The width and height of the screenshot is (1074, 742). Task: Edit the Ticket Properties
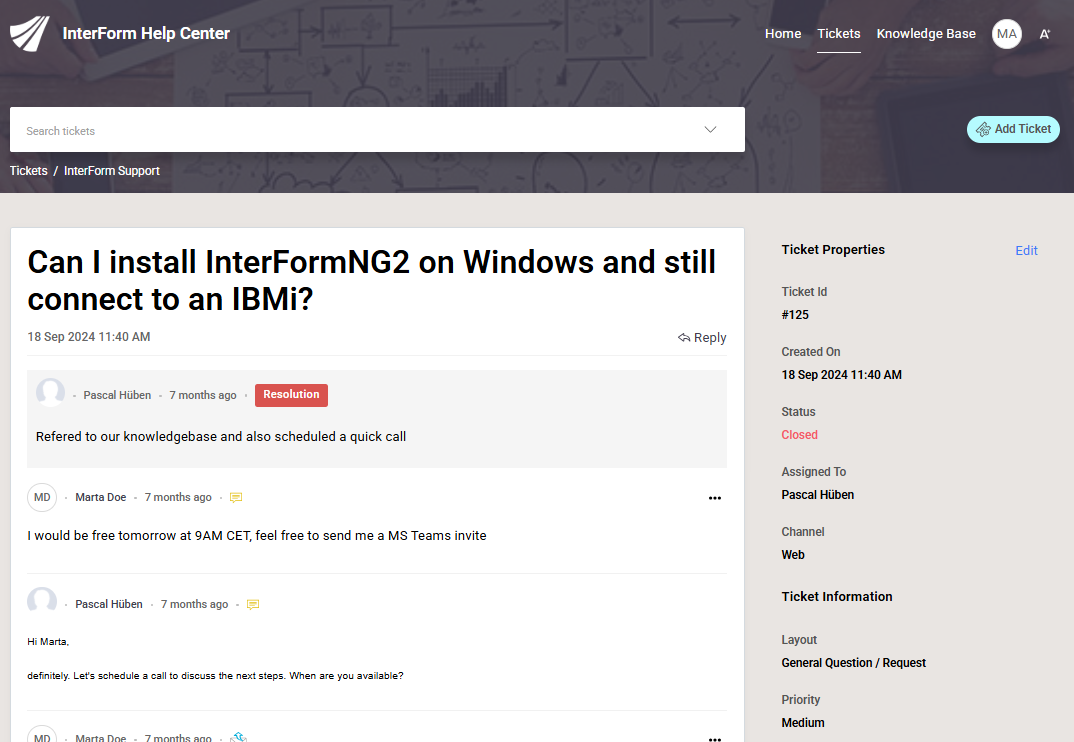click(1026, 251)
